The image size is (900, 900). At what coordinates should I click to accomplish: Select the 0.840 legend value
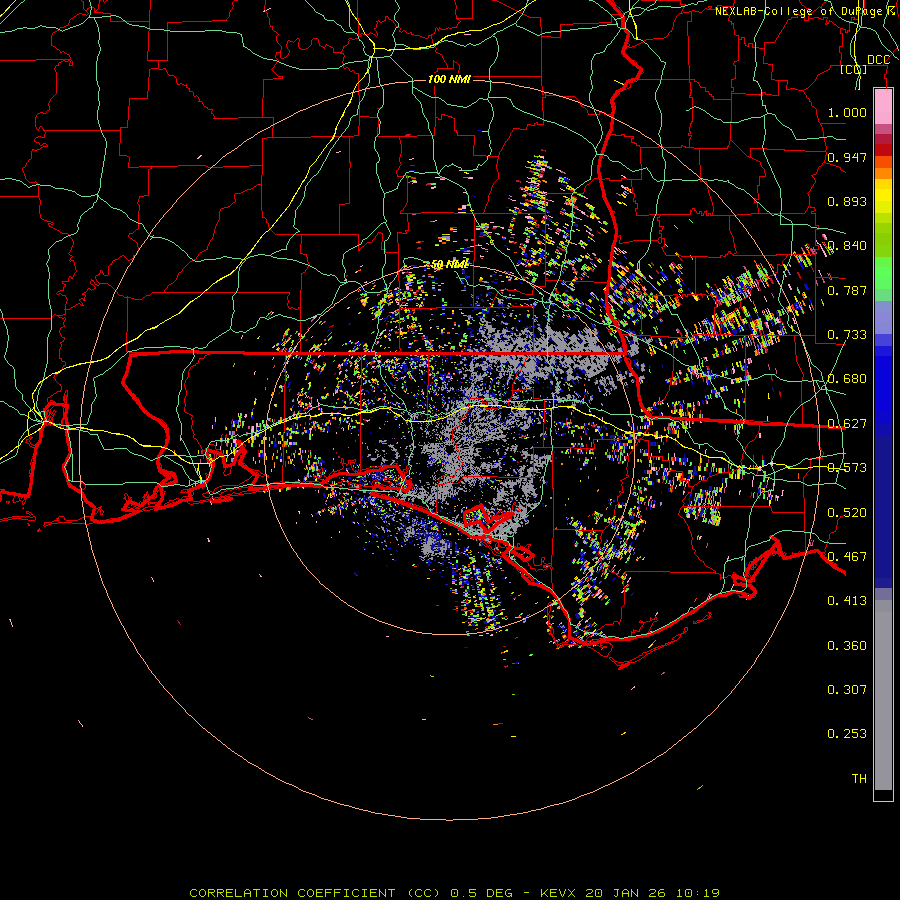[847, 246]
